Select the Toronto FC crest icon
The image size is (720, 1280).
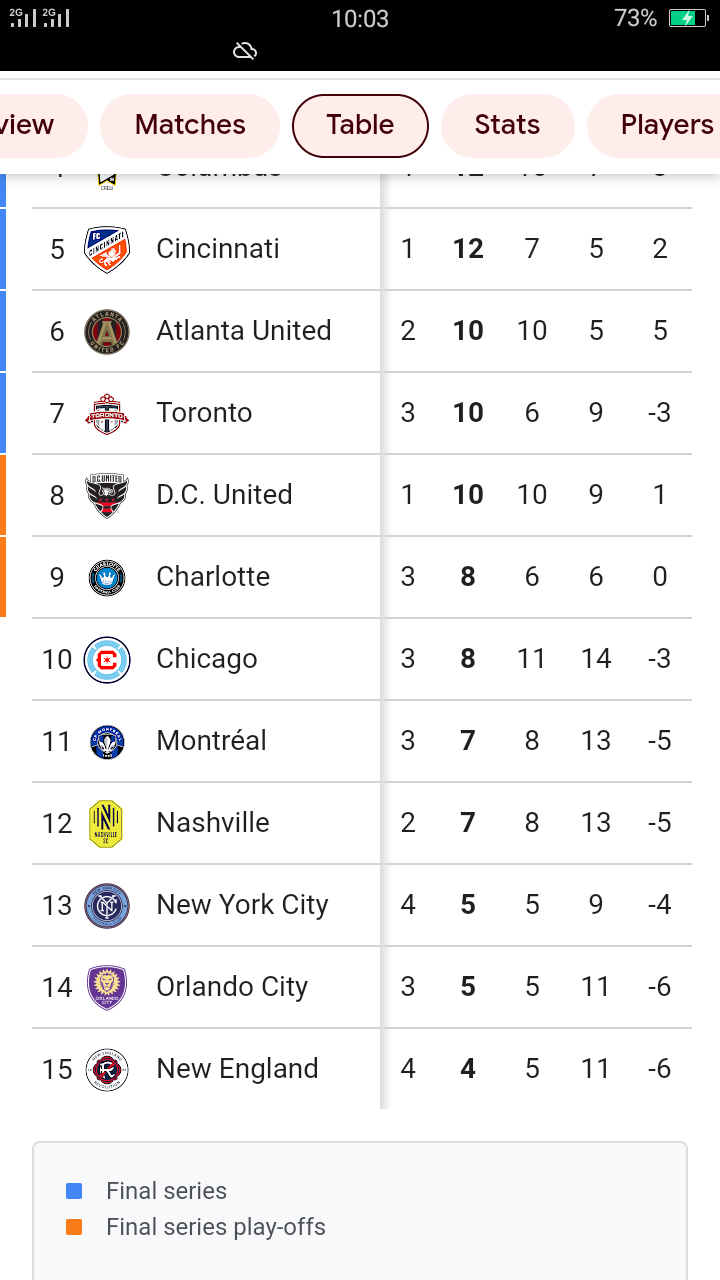click(x=107, y=413)
